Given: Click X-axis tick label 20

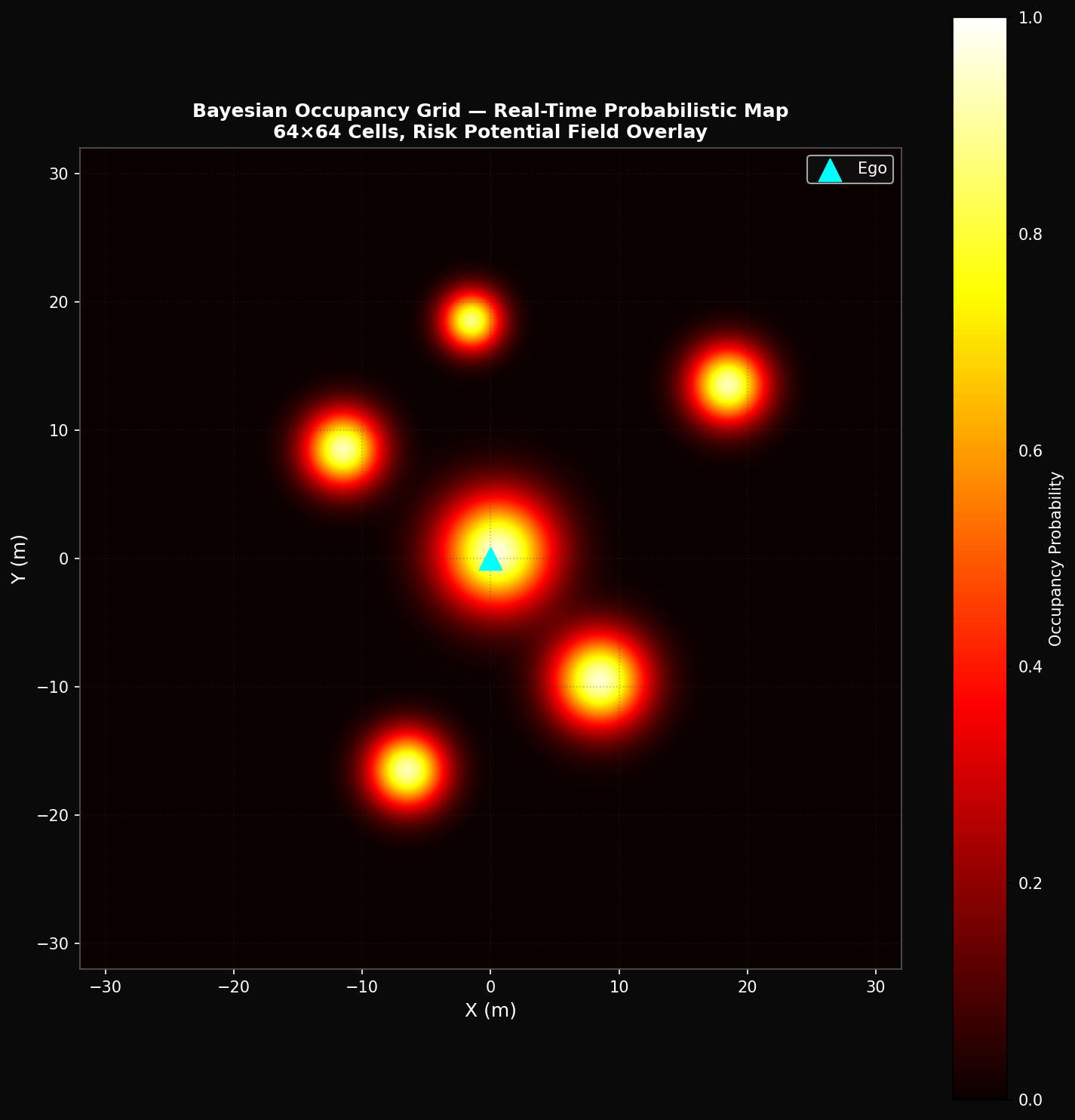Looking at the screenshot, I should pos(748,986).
